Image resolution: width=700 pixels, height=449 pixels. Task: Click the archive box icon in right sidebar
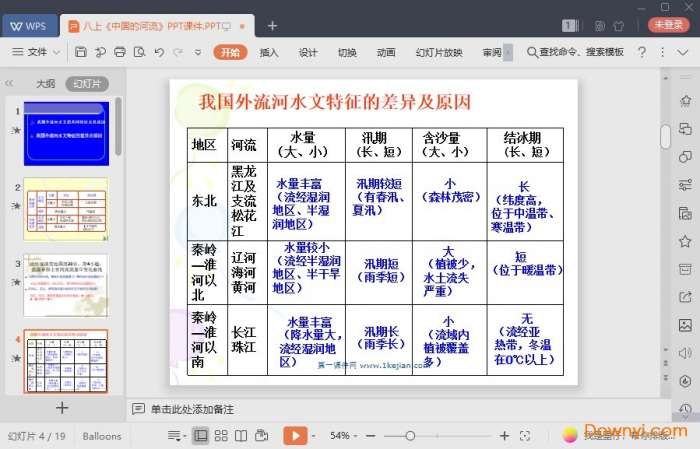685,269
